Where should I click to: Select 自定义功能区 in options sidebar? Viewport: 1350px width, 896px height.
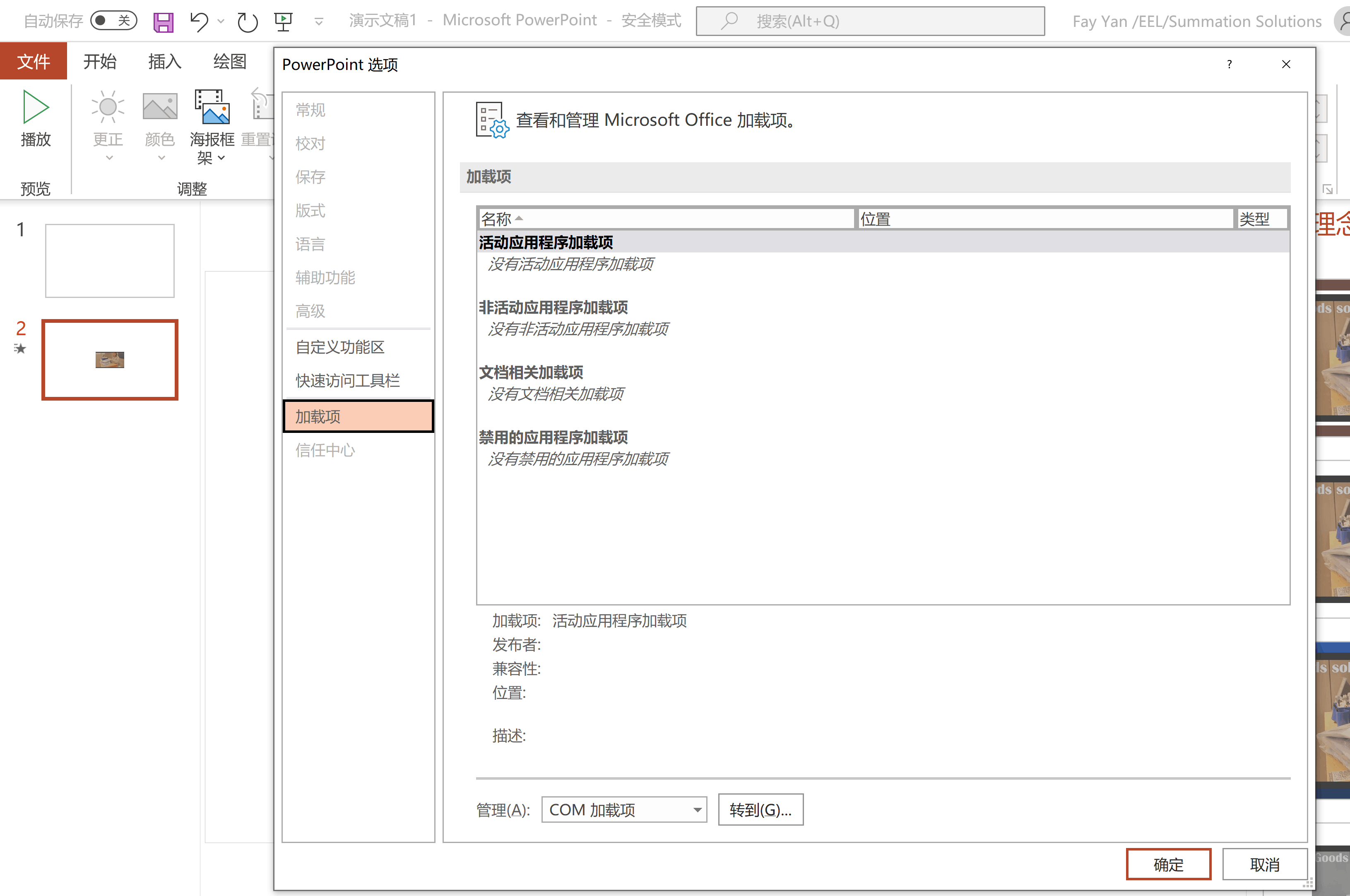[340, 347]
